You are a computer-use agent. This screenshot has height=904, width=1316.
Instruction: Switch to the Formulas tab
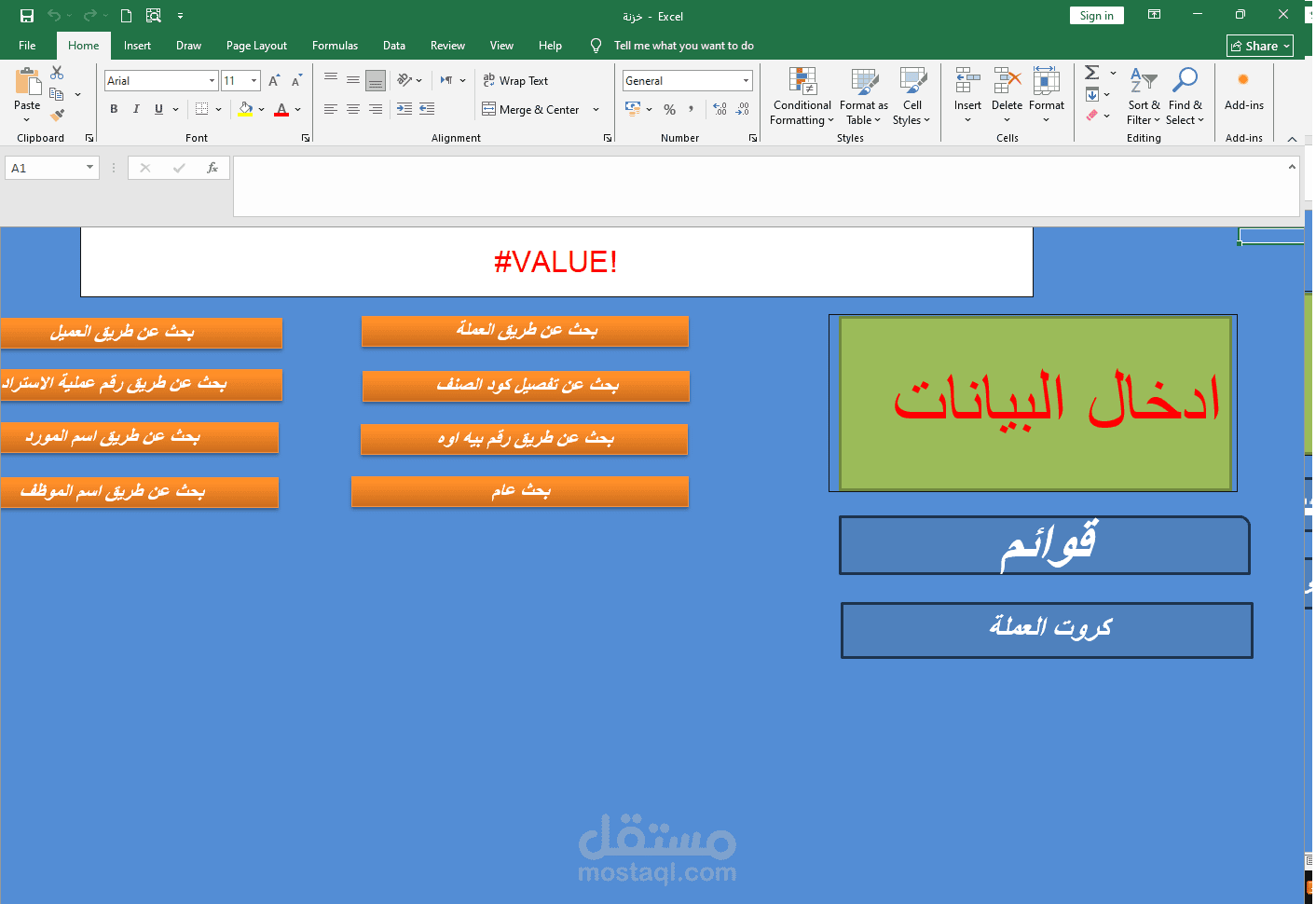[335, 46]
